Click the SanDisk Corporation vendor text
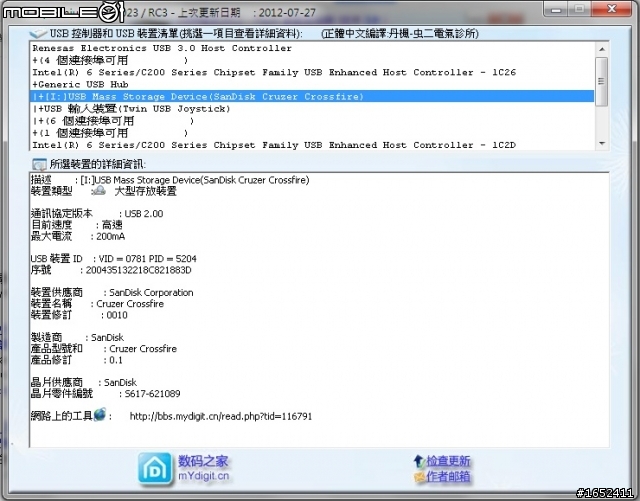The height and width of the screenshot is (501, 640). point(151,293)
